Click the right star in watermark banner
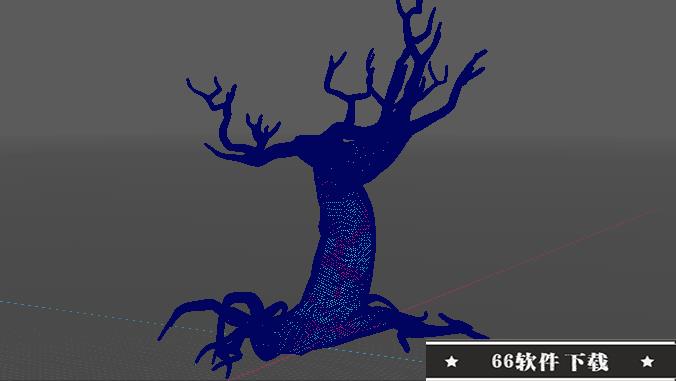676x381 pixels. tap(647, 361)
